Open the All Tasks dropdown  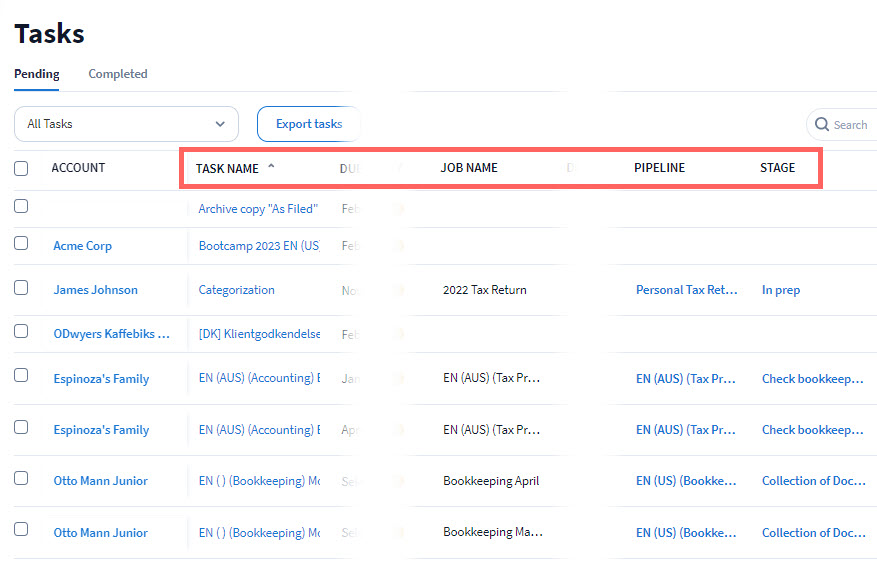[126, 124]
